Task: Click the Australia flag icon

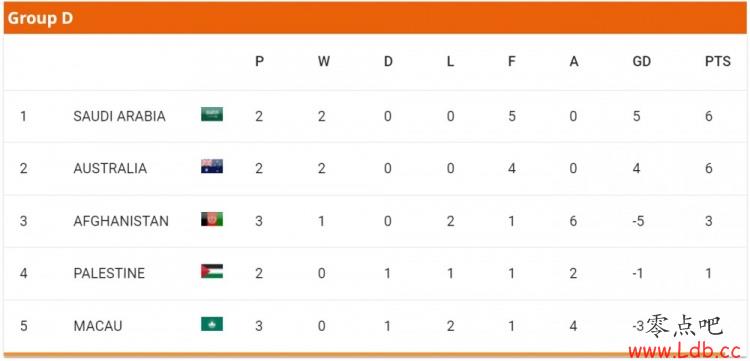Action: coord(212,166)
